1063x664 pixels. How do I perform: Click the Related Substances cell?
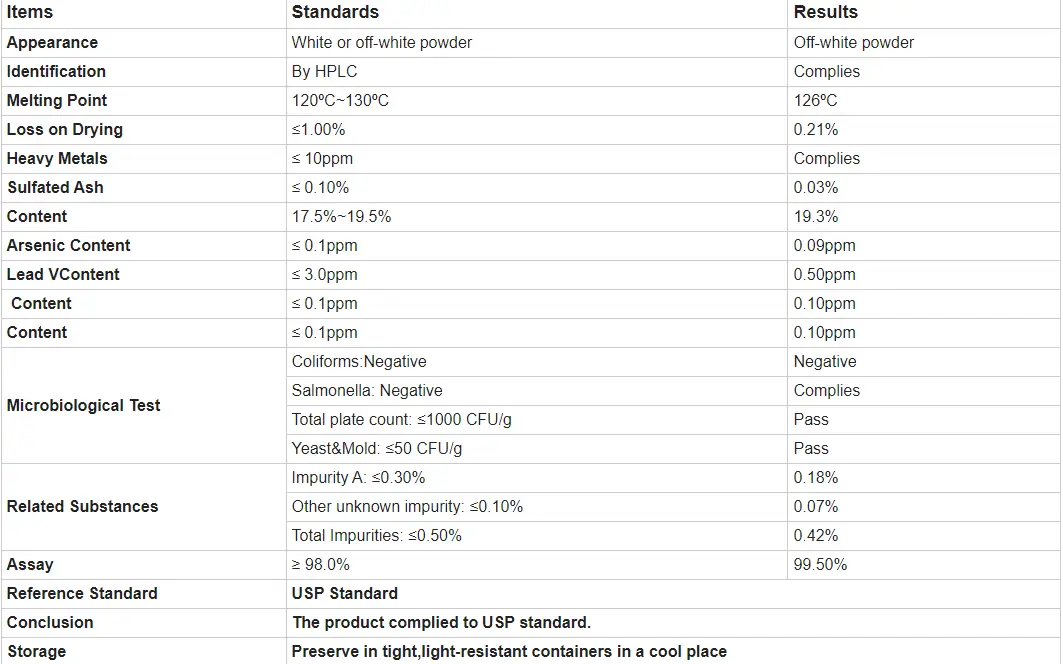[x=83, y=507]
